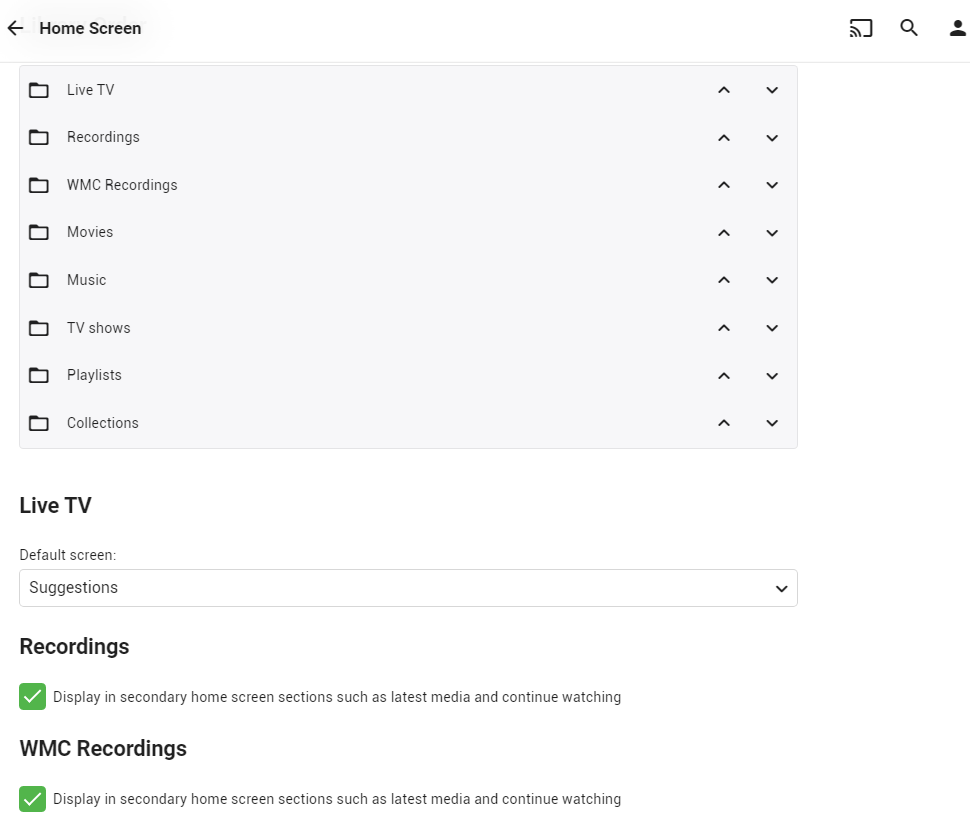Viewport: 970px width, 825px height.
Task: Open the cast to device icon
Action: tap(861, 28)
